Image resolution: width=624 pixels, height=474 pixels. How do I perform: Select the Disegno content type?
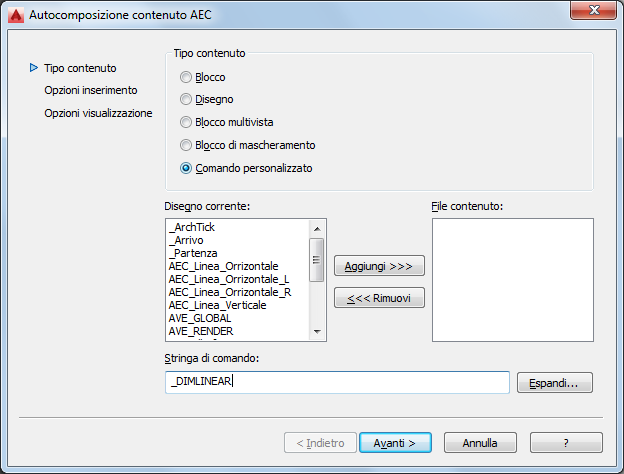[x=186, y=99]
